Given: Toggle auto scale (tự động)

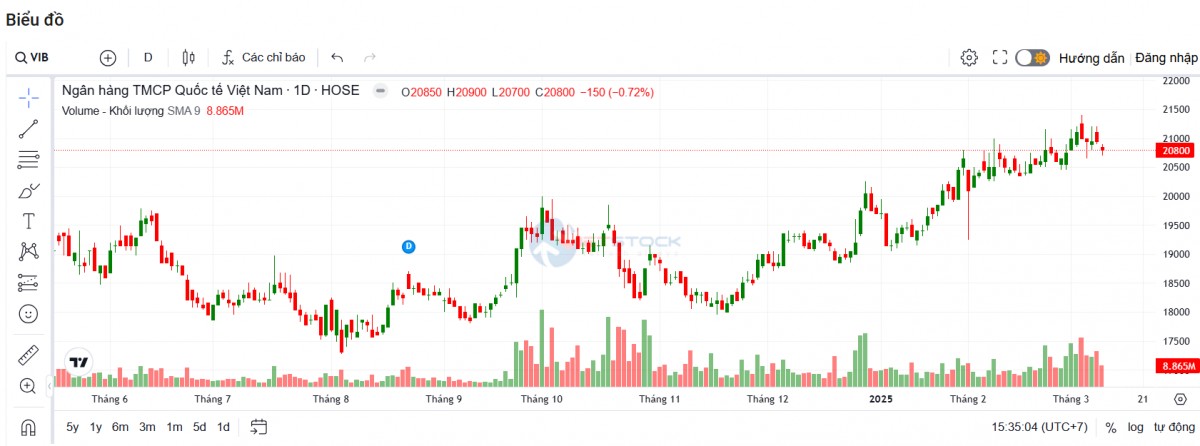Looking at the screenshot, I should click(x=1172, y=427).
